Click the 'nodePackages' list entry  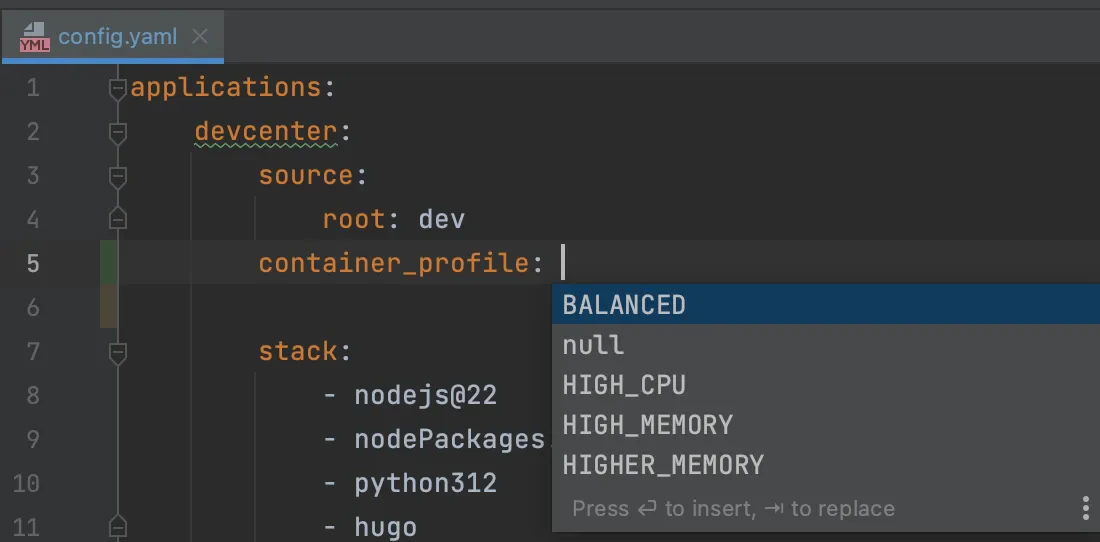(450, 439)
